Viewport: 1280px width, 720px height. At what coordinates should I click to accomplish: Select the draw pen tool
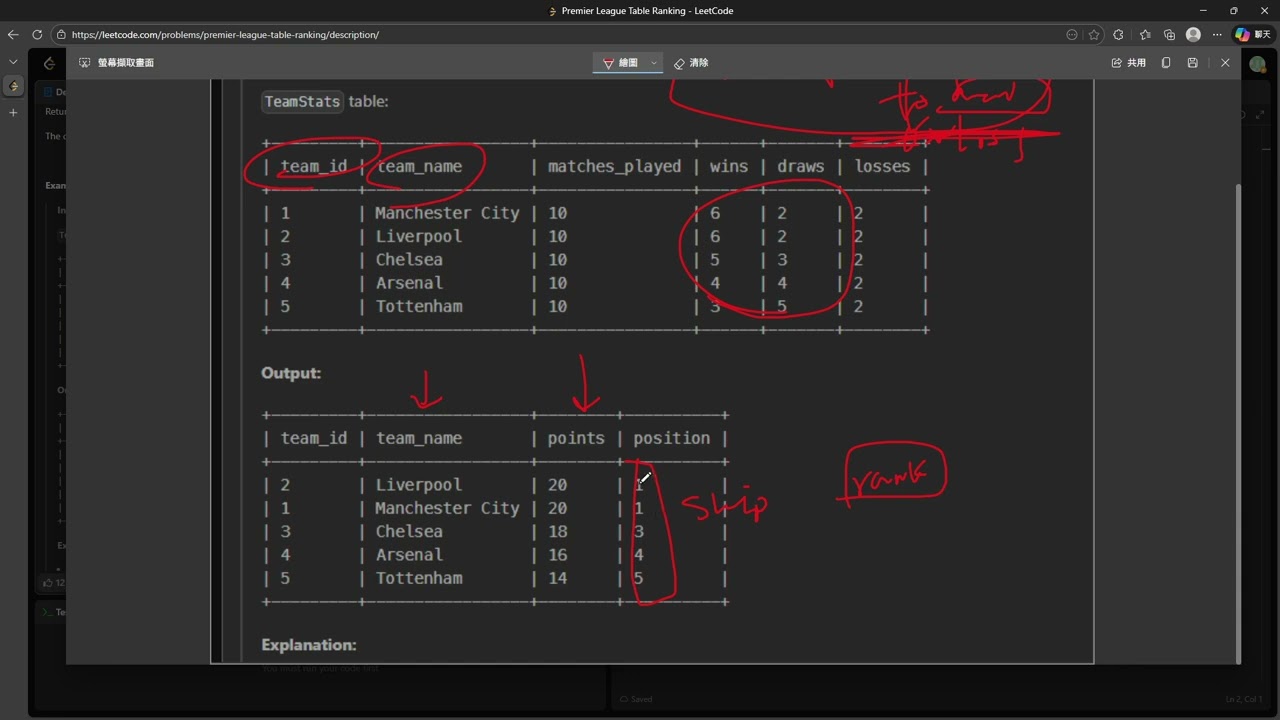pyautogui.click(x=620, y=63)
